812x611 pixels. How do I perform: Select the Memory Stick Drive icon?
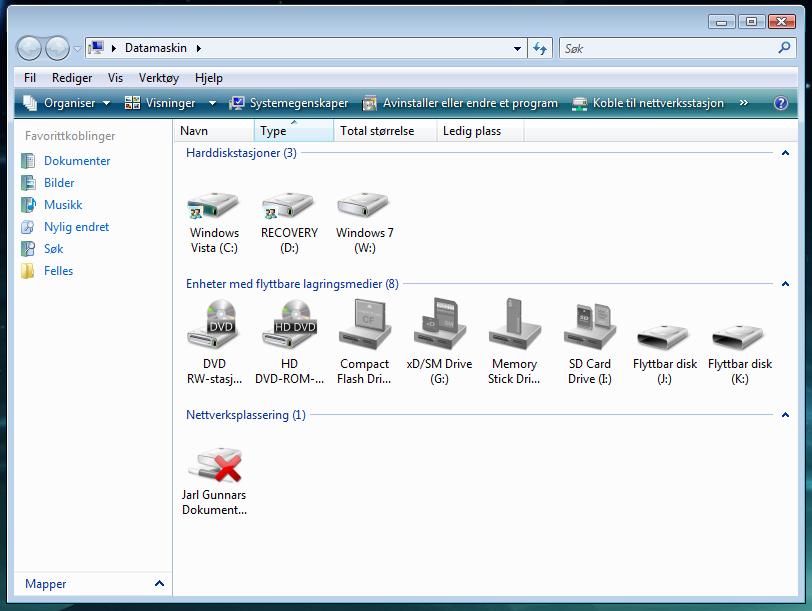point(514,325)
